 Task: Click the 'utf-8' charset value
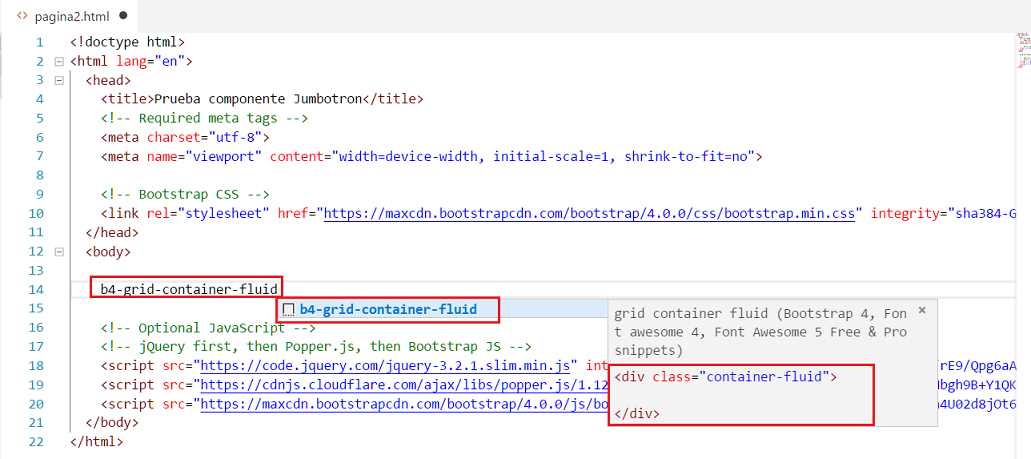coord(235,137)
